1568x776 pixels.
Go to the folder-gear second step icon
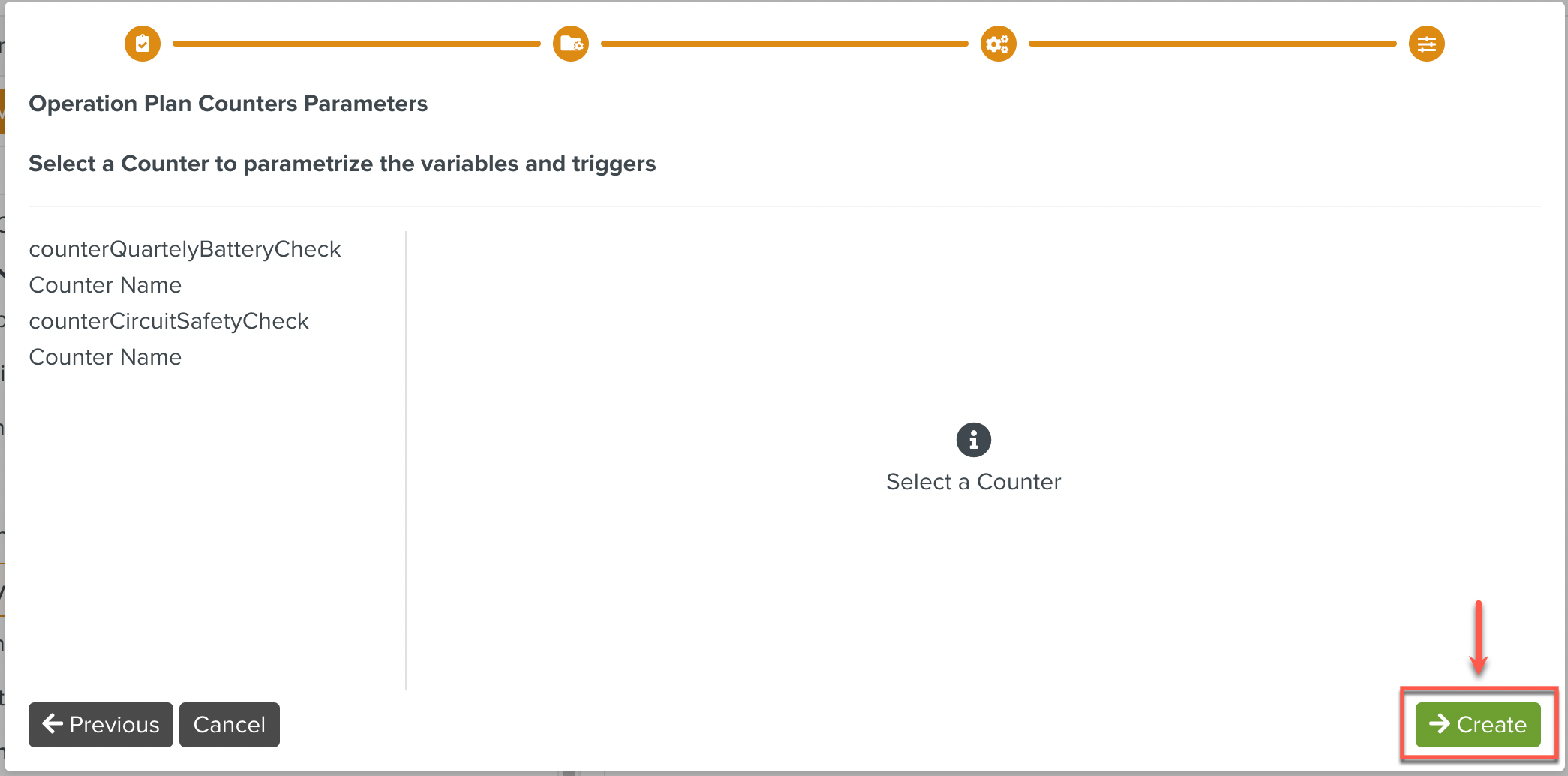pos(571,44)
